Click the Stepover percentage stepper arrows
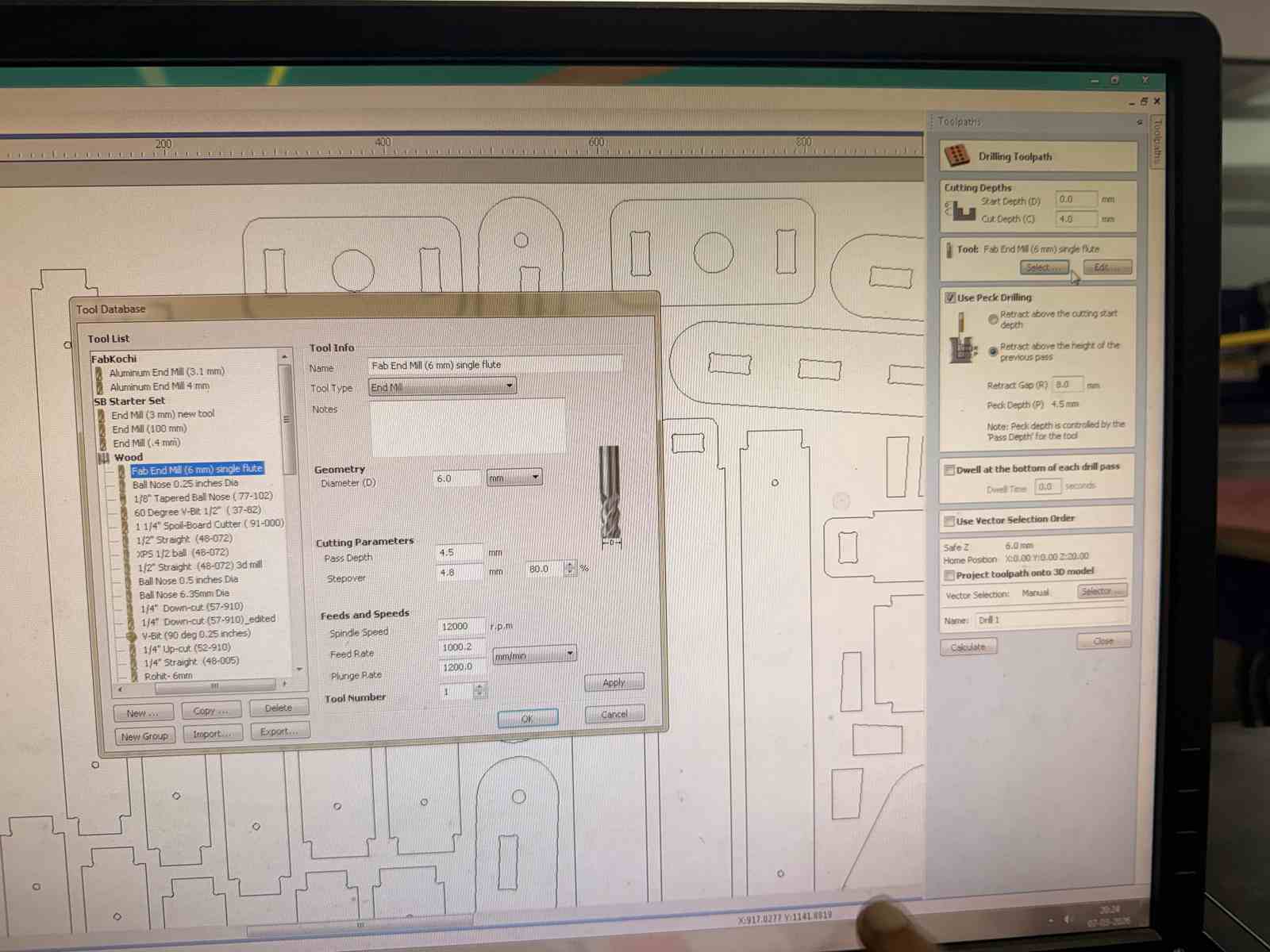The width and height of the screenshot is (1270, 952). click(x=570, y=569)
